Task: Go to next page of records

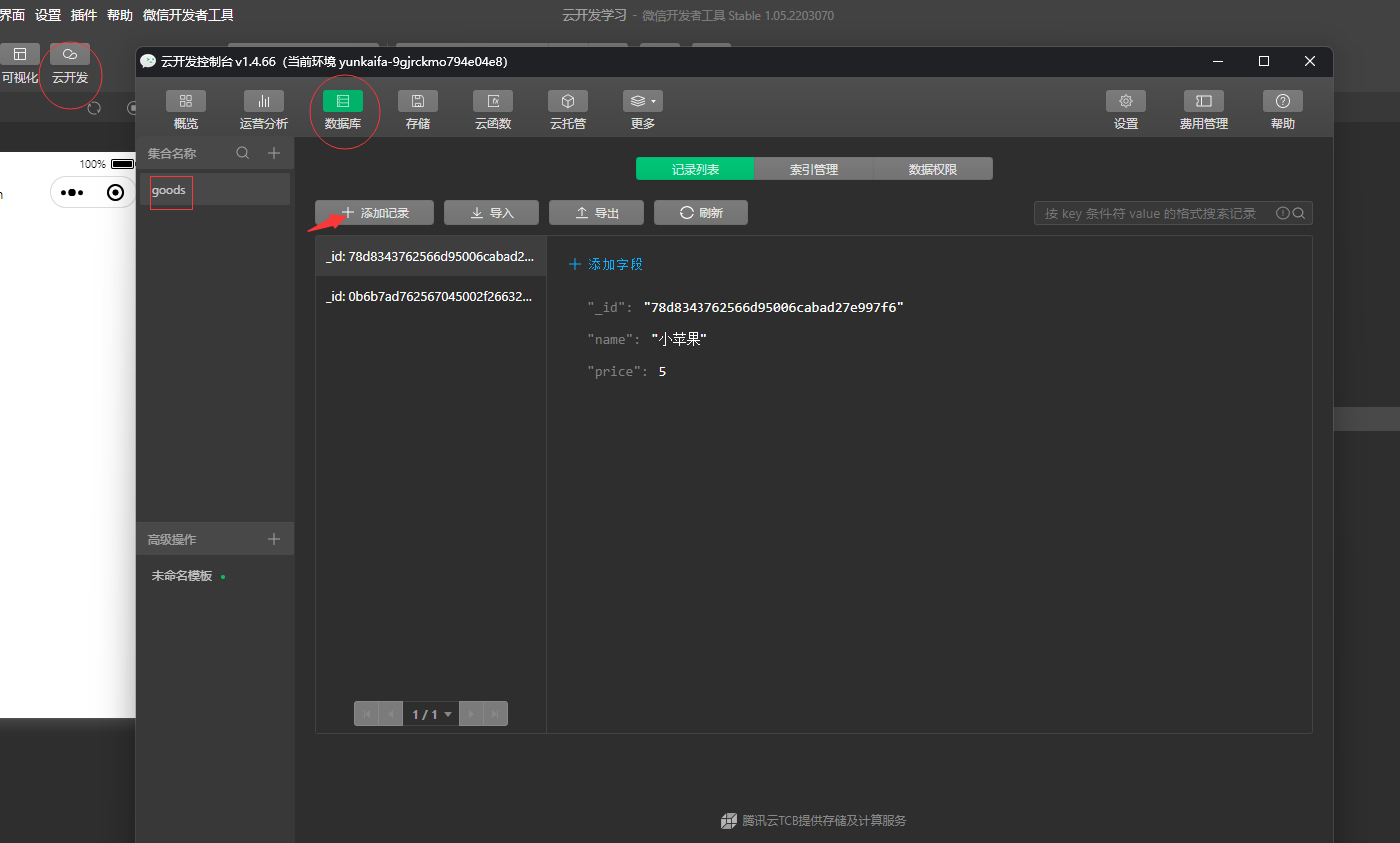Action: [x=471, y=714]
